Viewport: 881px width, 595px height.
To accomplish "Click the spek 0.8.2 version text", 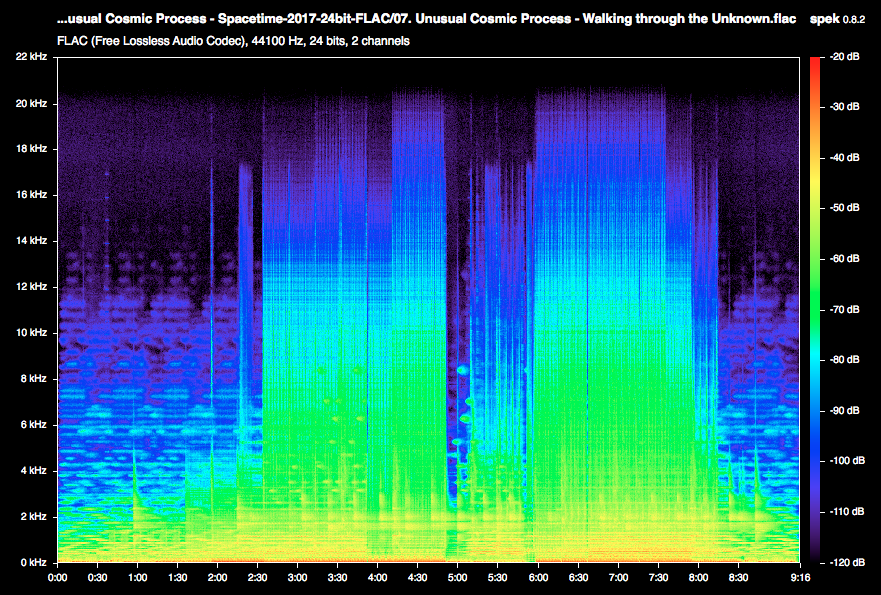I will (x=837, y=19).
